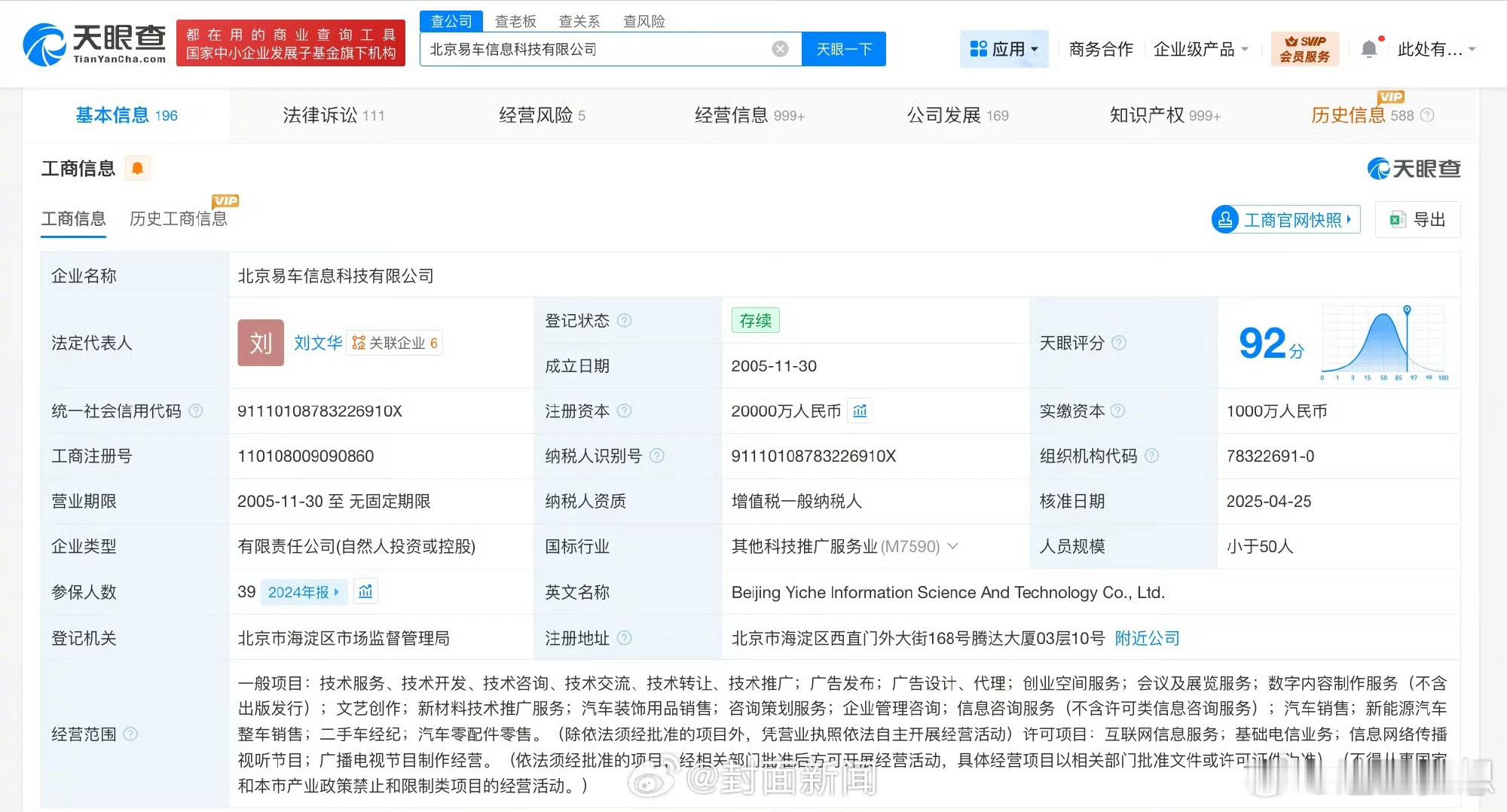Click the chart icon beside 参保人数 39
The width and height of the screenshot is (1507, 812).
[x=366, y=593]
